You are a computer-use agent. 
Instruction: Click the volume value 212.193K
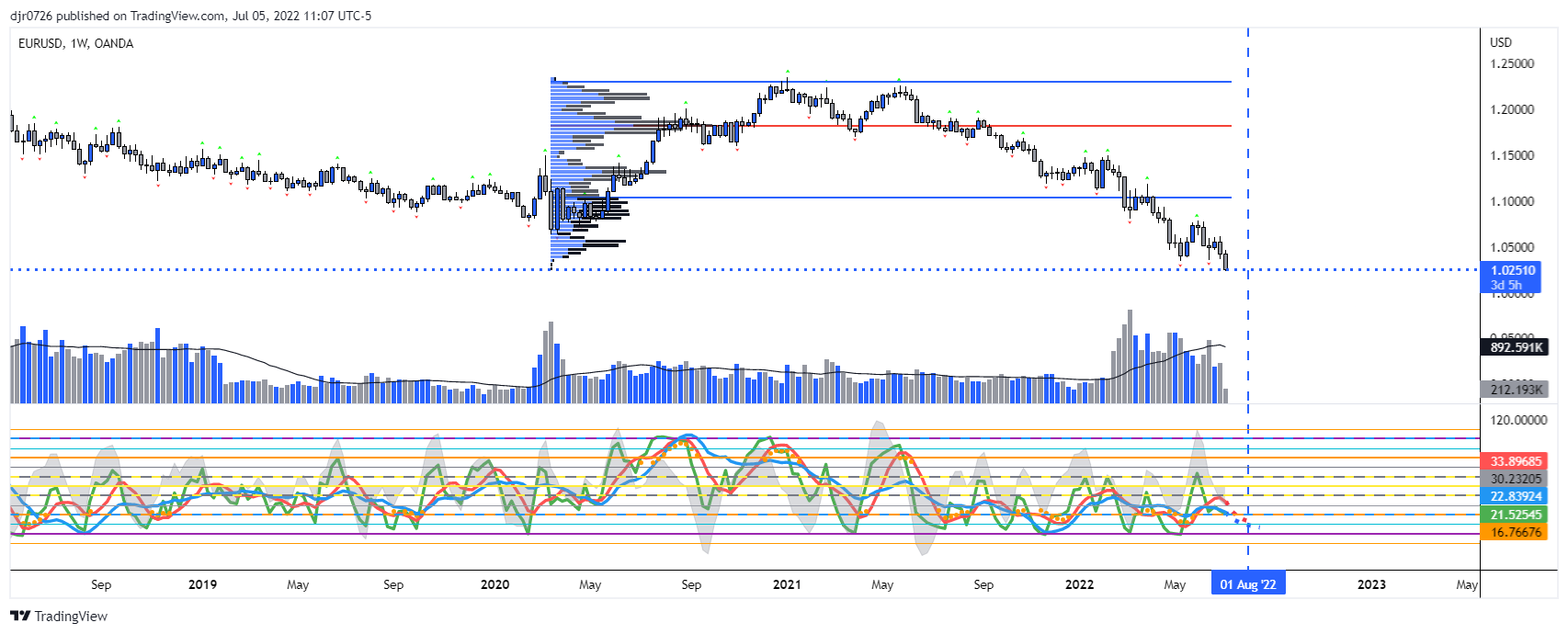[1516, 390]
